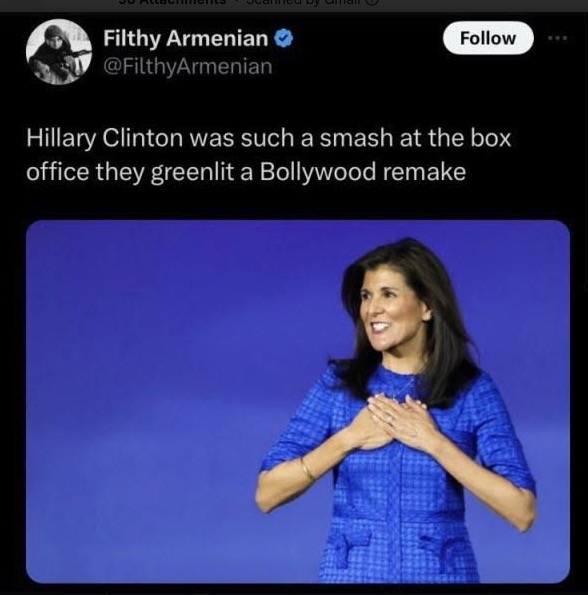Click the words Hillary Clinton in the tweet
The height and width of the screenshot is (595, 588).
coord(104,138)
